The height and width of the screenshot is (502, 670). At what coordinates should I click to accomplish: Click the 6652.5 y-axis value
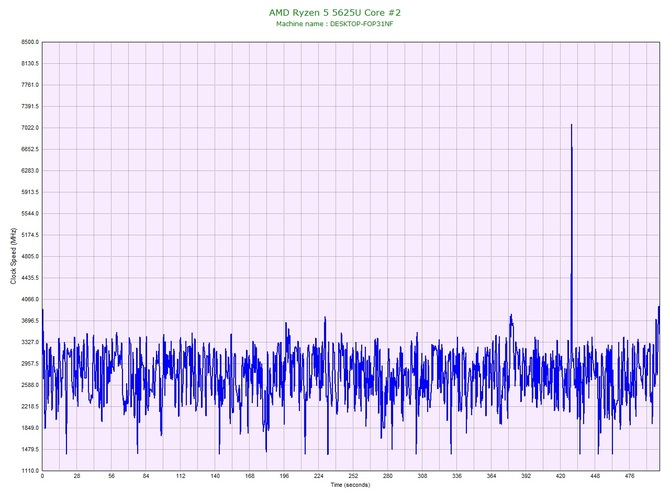pyautogui.click(x=29, y=150)
